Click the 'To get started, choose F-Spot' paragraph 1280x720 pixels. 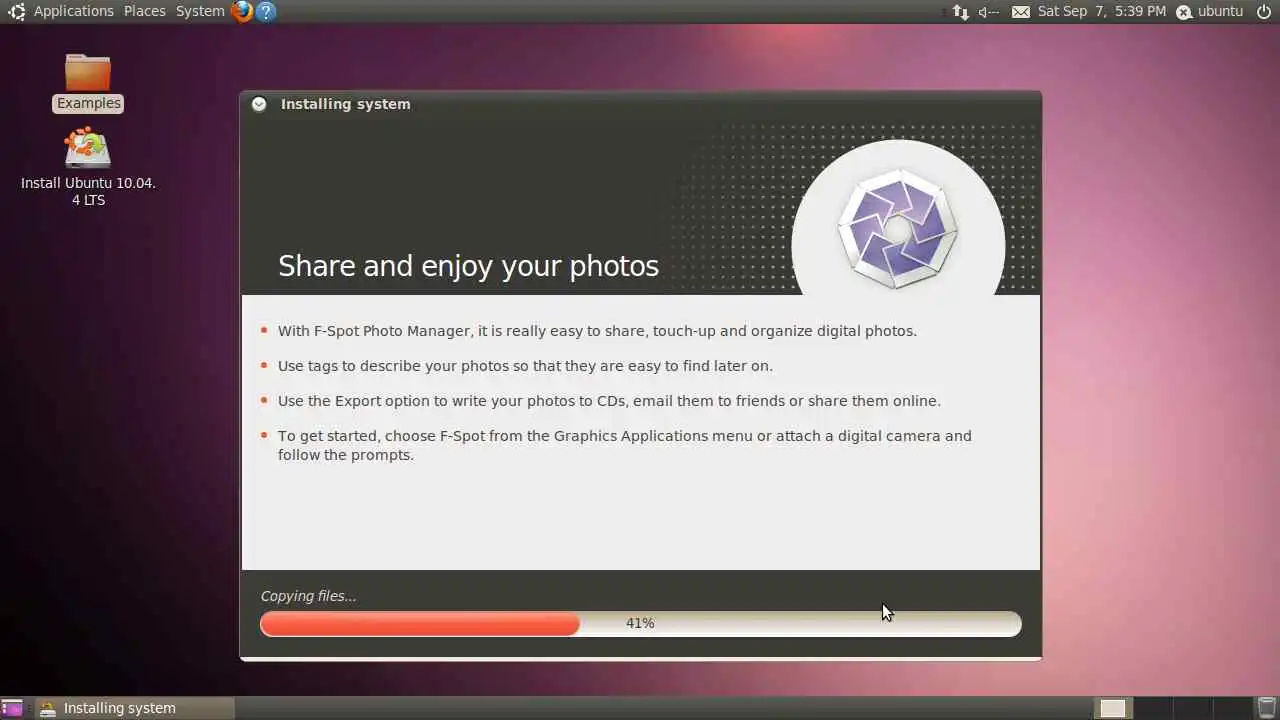[x=625, y=445]
